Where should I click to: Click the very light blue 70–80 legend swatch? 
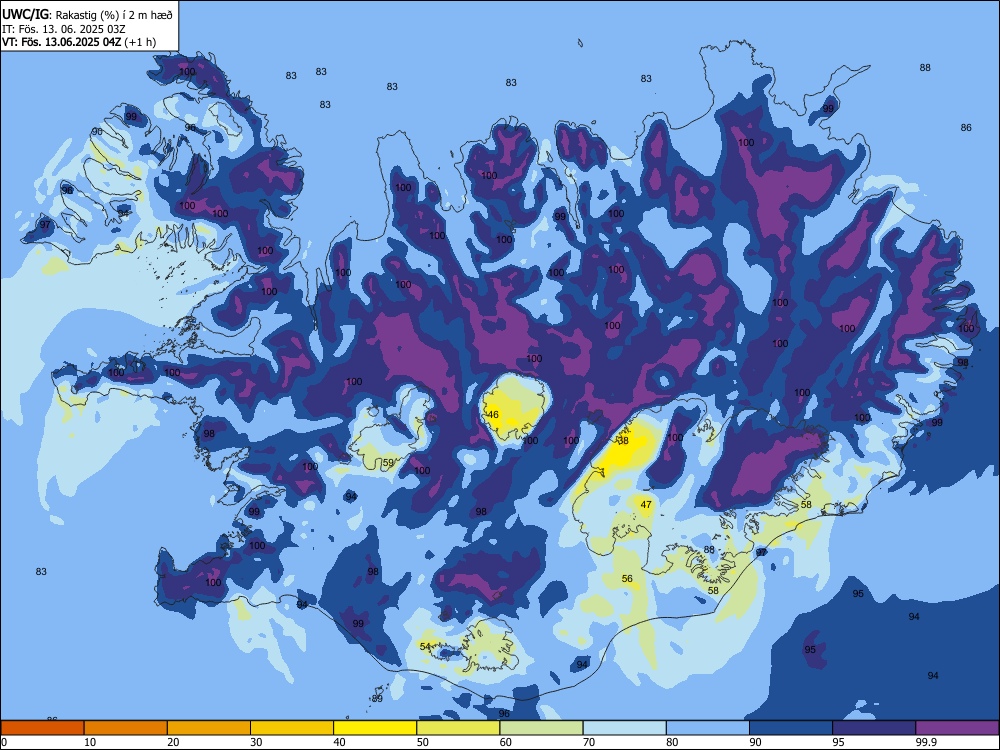[x=624, y=728]
